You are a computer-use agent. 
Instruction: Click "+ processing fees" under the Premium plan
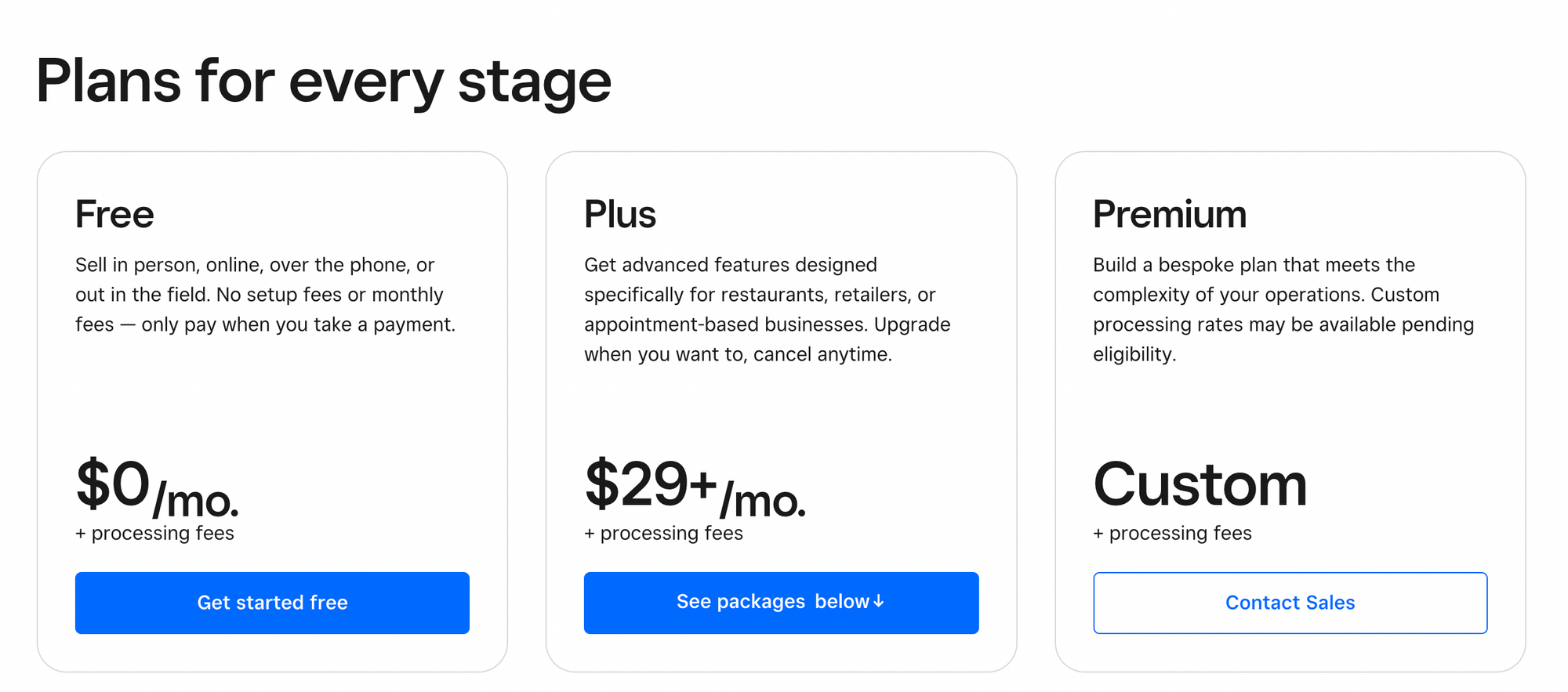tap(1172, 533)
